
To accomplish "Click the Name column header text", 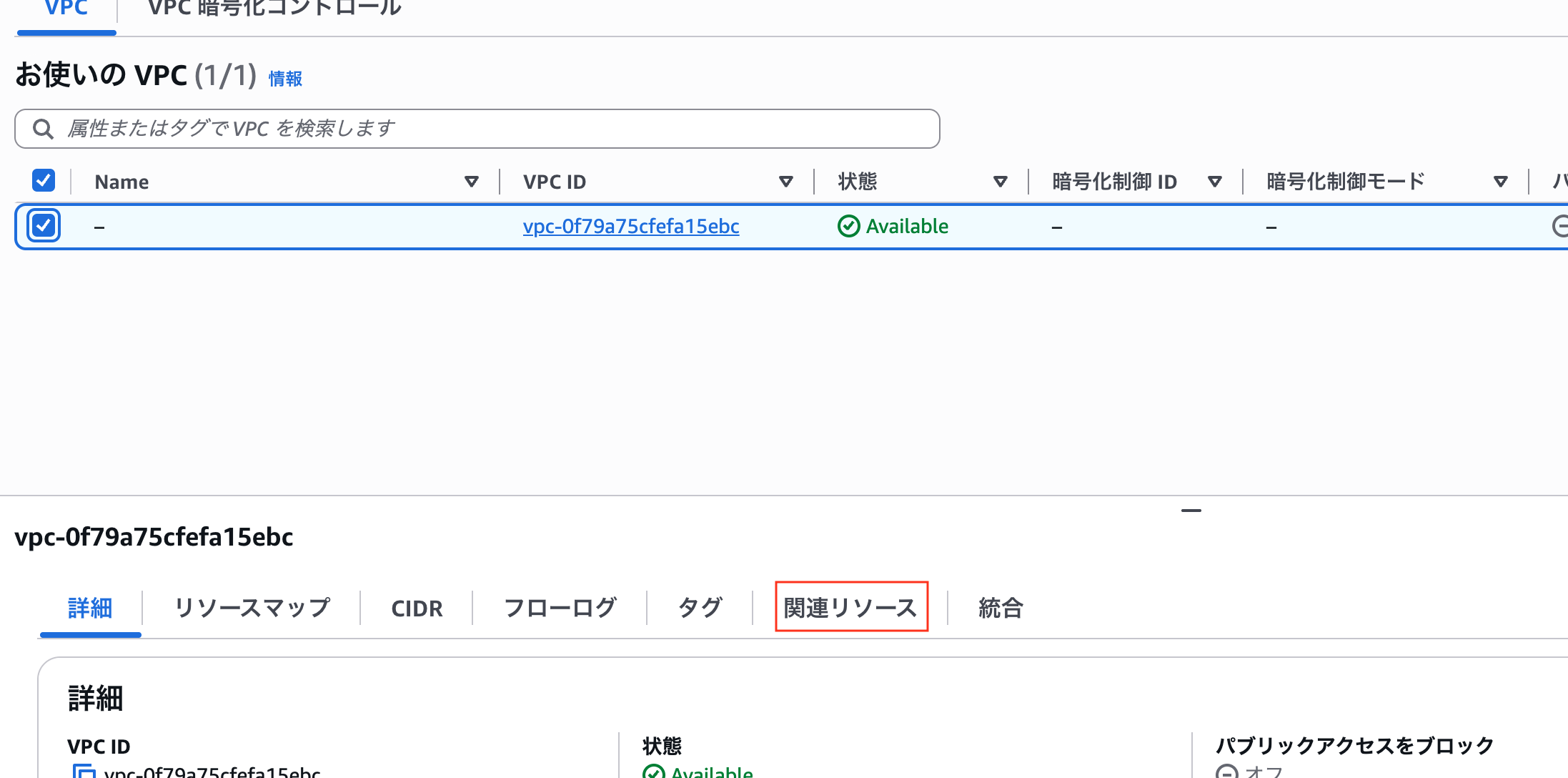I will click(121, 182).
